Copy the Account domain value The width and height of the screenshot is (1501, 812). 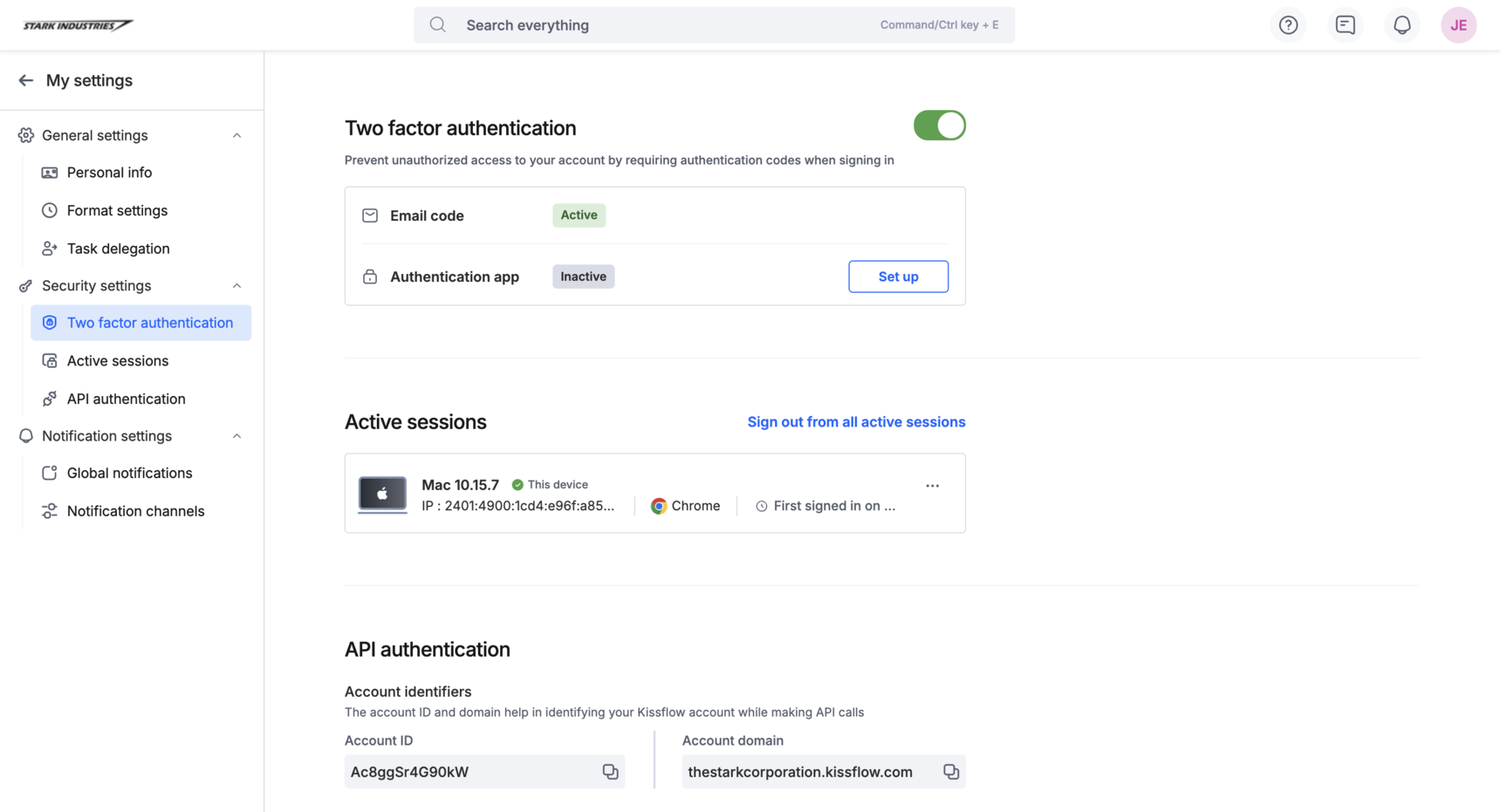pyautogui.click(x=951, y=772)
